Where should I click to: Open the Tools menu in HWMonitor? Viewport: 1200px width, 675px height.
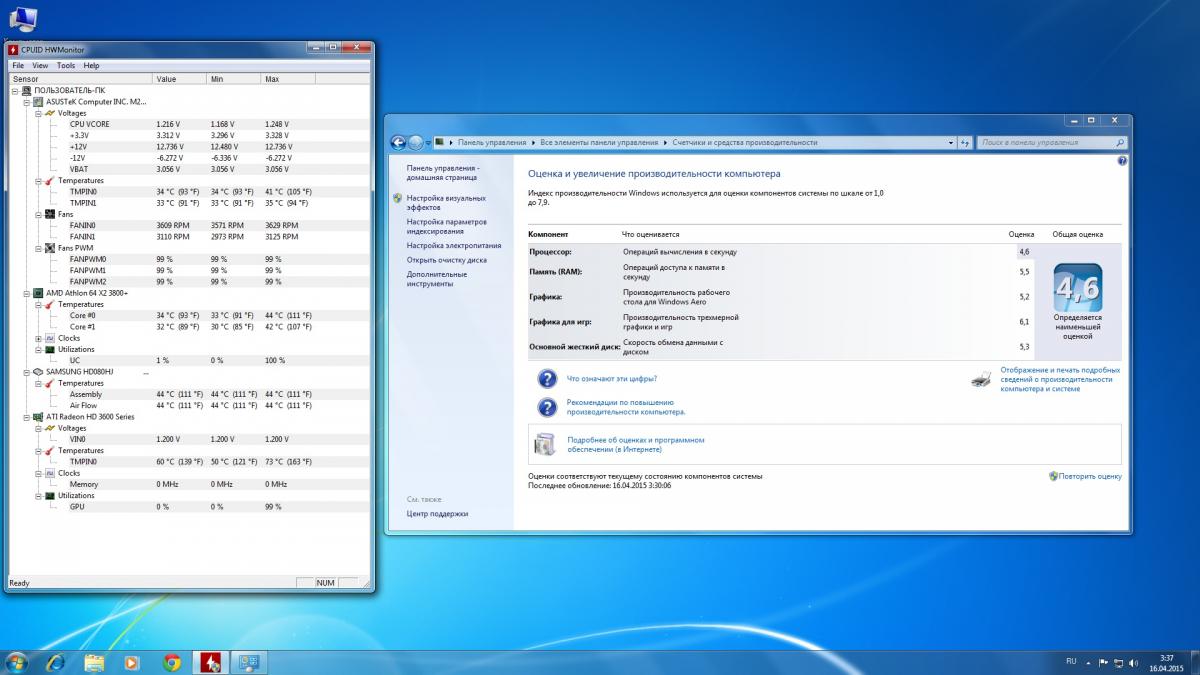coord(66,66)
